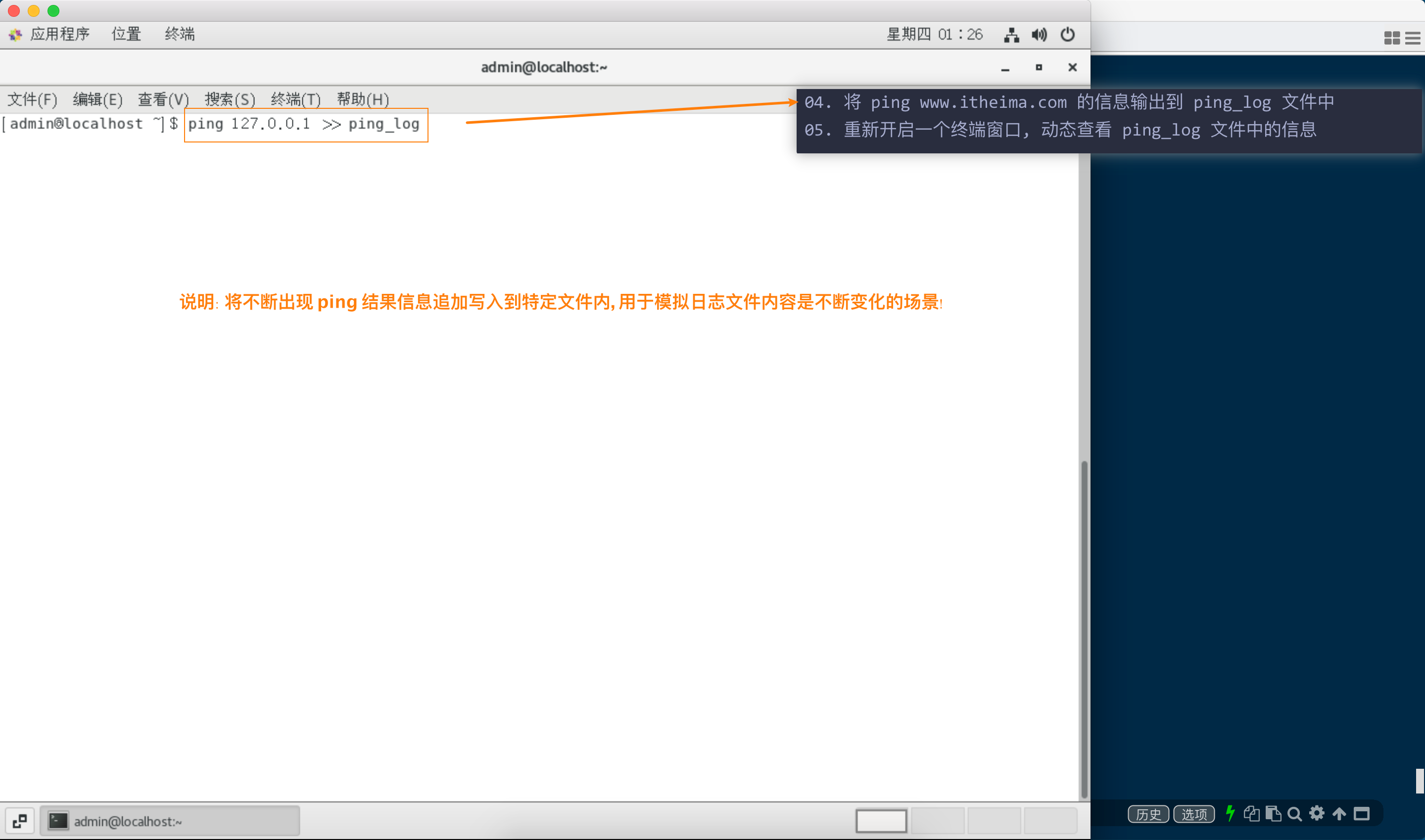The width and height of the screenshot is (1425, 840).
Task: Open the 终端 menu in top panel
Action: tap(180, 34)
